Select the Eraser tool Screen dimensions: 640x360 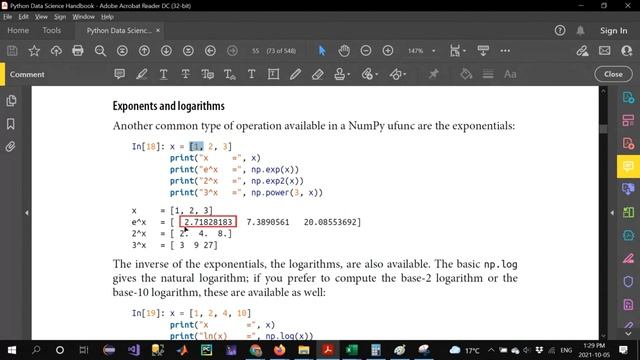[318, 74]
